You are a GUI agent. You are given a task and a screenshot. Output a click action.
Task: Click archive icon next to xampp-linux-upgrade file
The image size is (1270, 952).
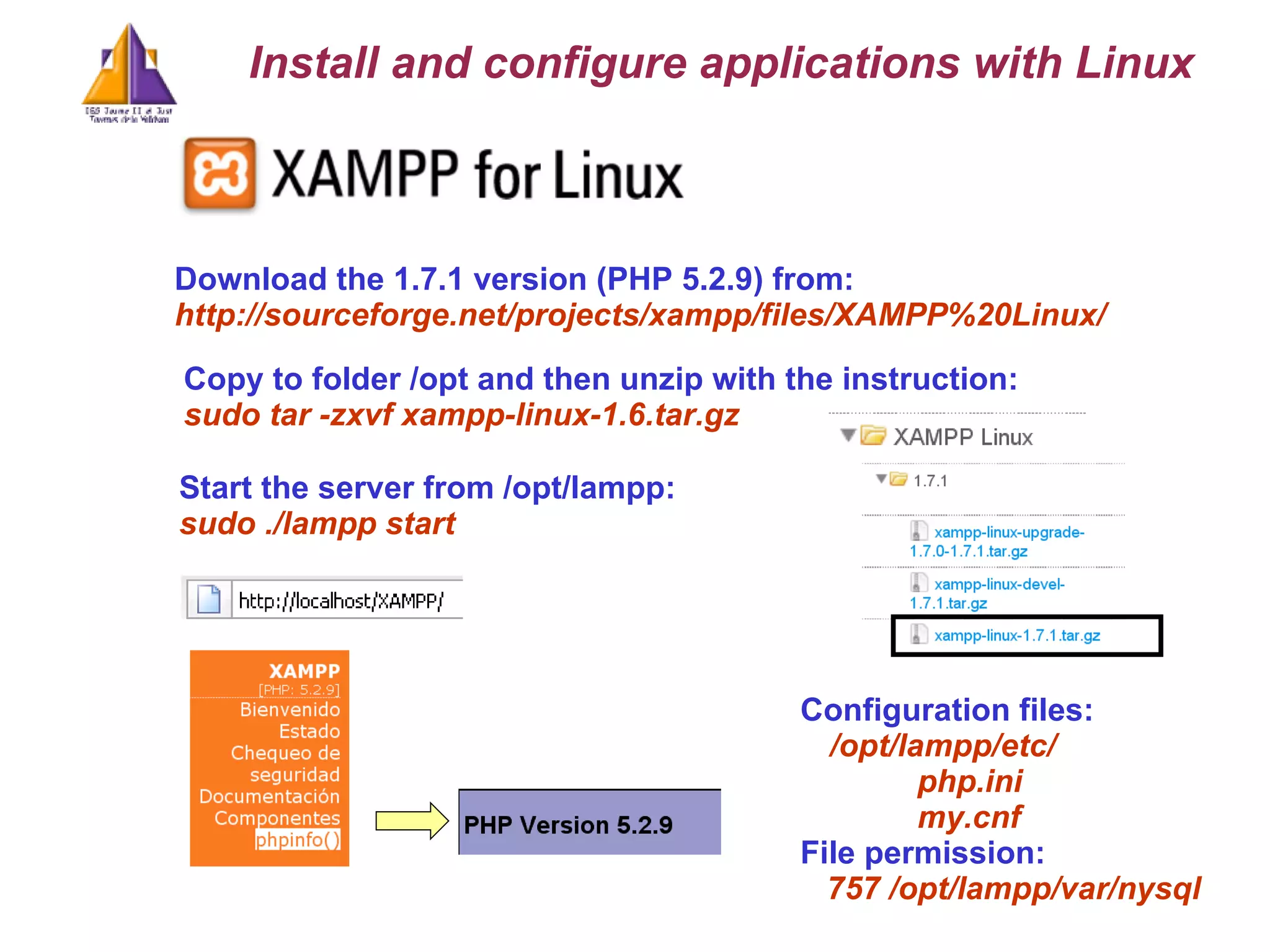tap(918, 531)
